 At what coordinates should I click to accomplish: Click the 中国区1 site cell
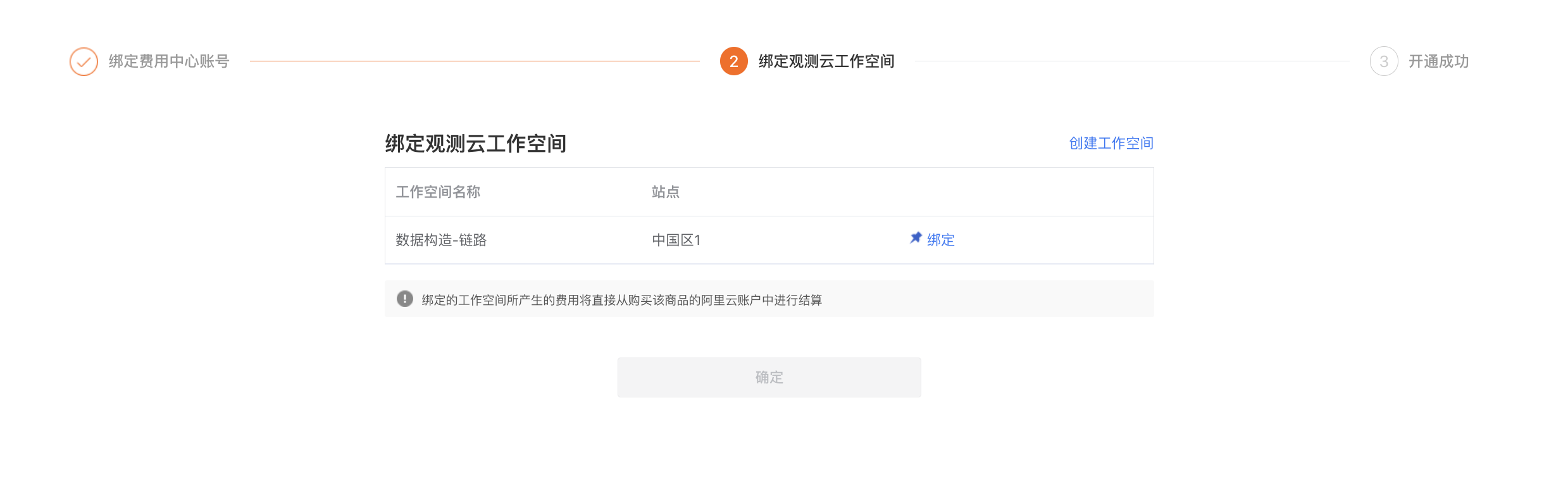point(676,240)
